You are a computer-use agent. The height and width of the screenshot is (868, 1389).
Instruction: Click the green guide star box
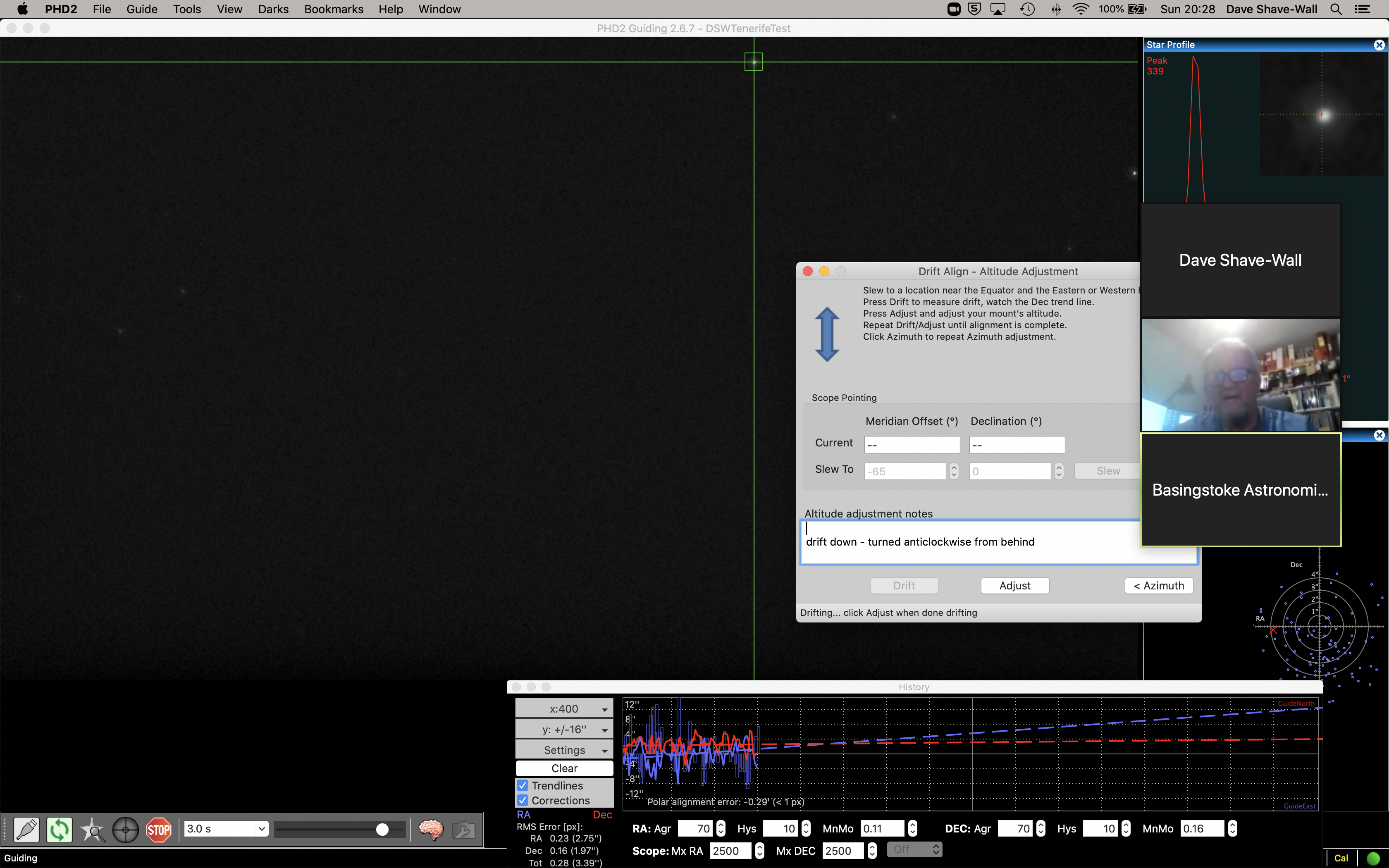tap(753, 62)
